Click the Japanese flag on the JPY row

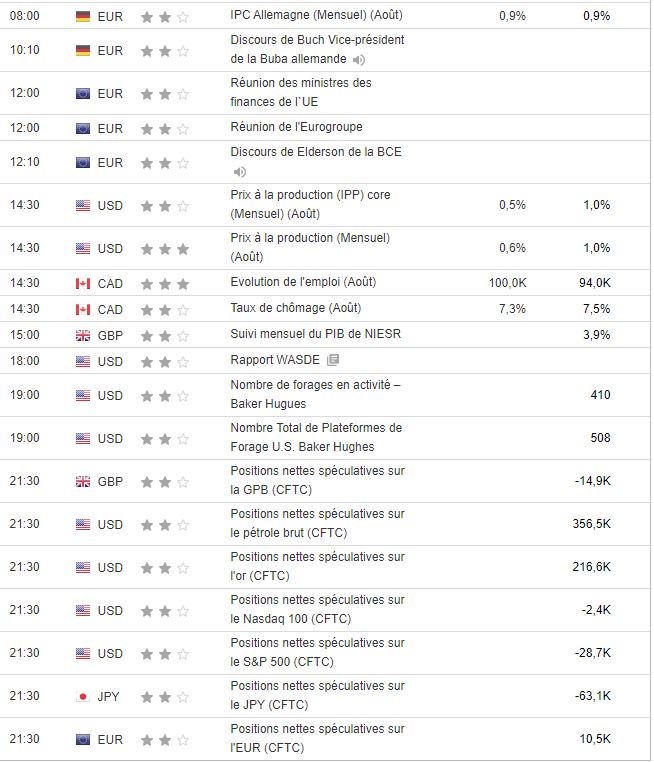84,696
